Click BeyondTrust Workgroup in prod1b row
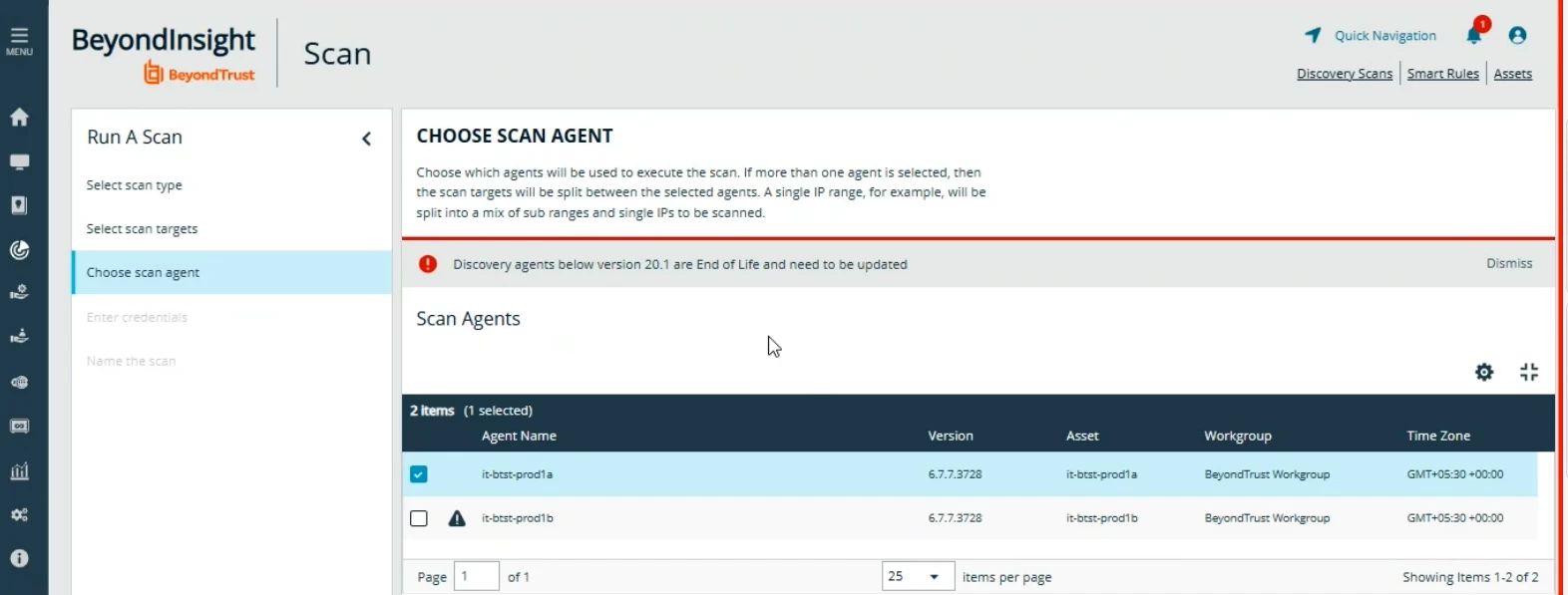Viewport: 1568px width, 595px height. pyautogui.click(x=1267, y=518)
